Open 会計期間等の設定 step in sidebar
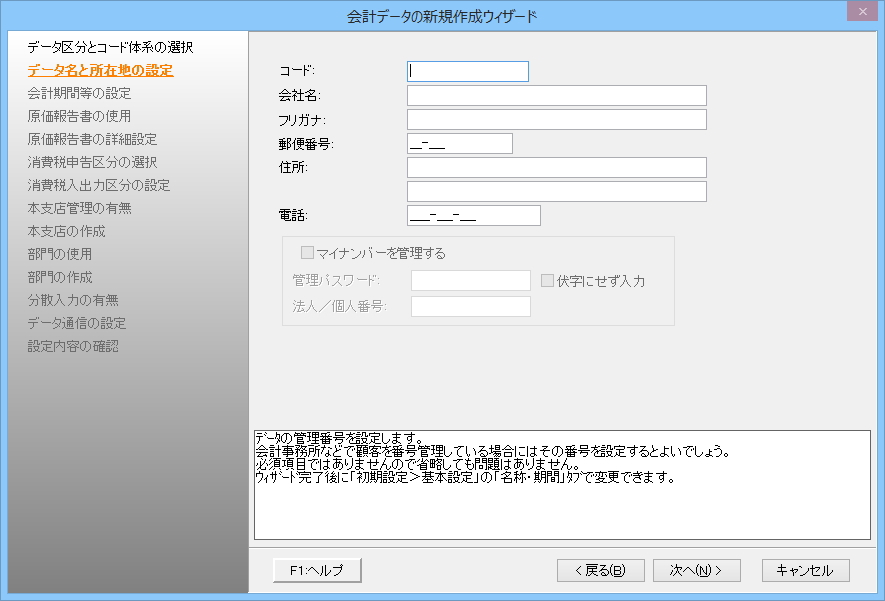 (x=79, y=93)
